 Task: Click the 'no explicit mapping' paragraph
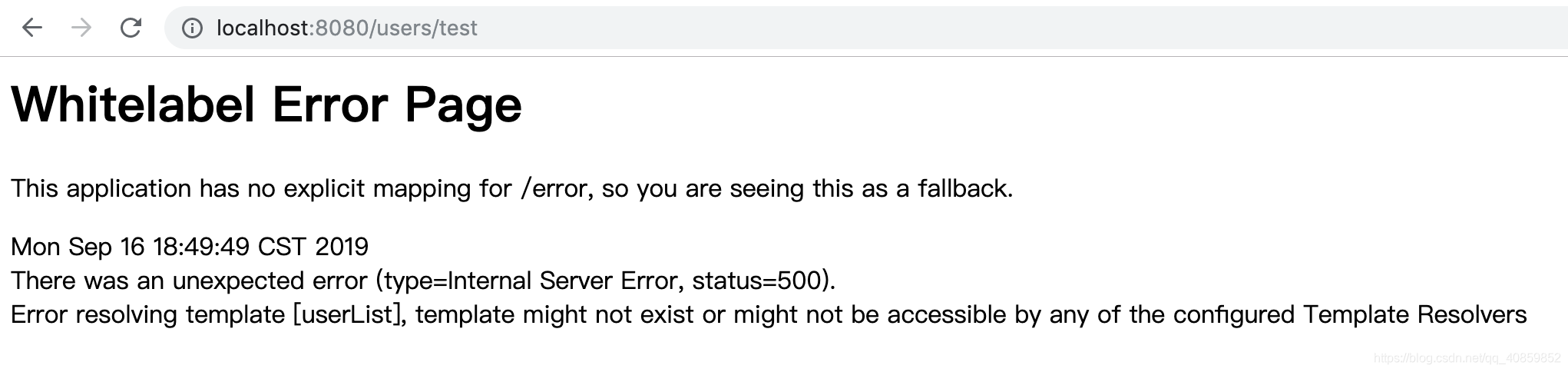(512, 188)
